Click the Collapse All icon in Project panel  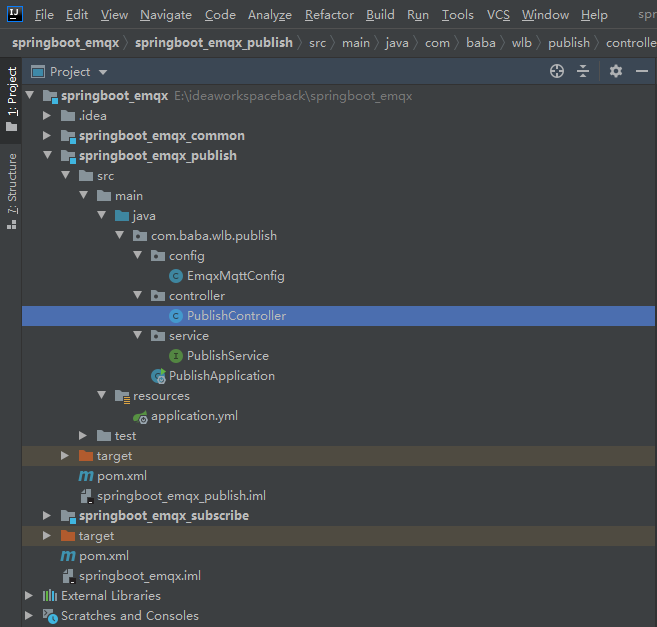[583, 71]
